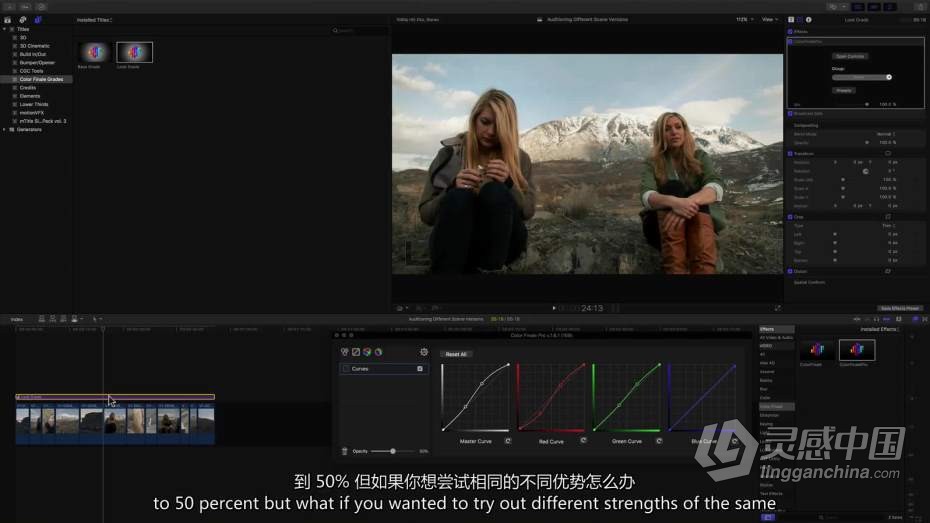Click the search field in titles browser

(360, 30)
